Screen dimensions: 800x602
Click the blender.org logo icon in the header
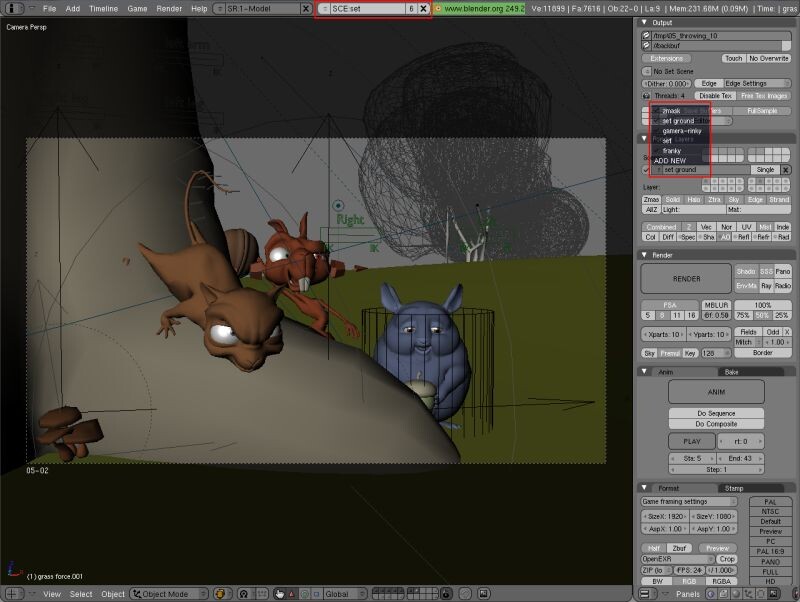[x=438, y=9]
